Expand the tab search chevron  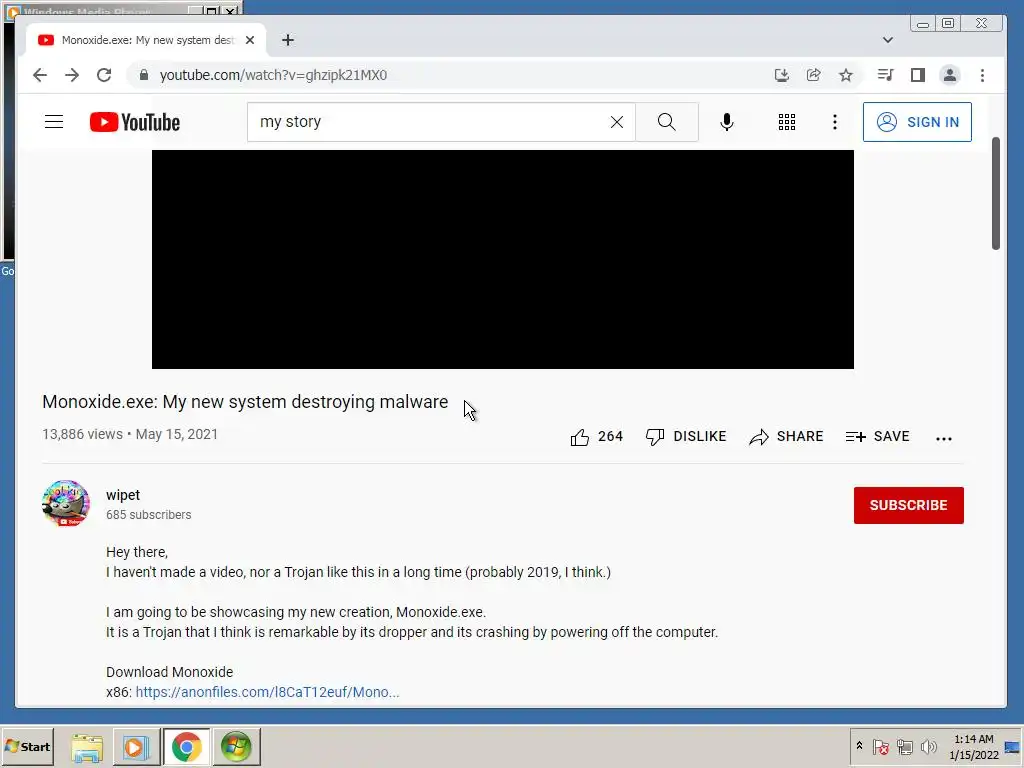[888, 40]
